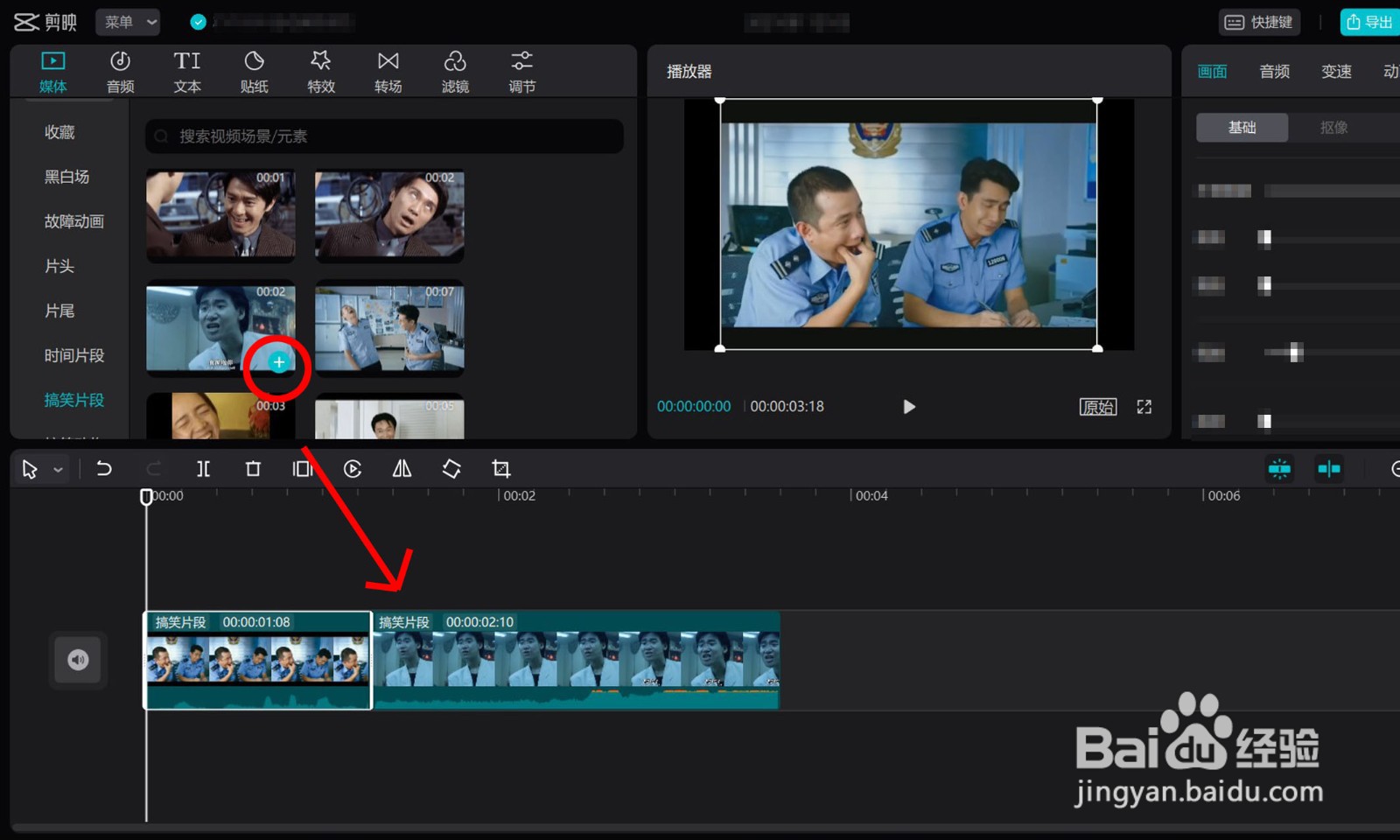Add clip with the plus icon
This screenshot has width=1400, height=840.
point(278,362)
